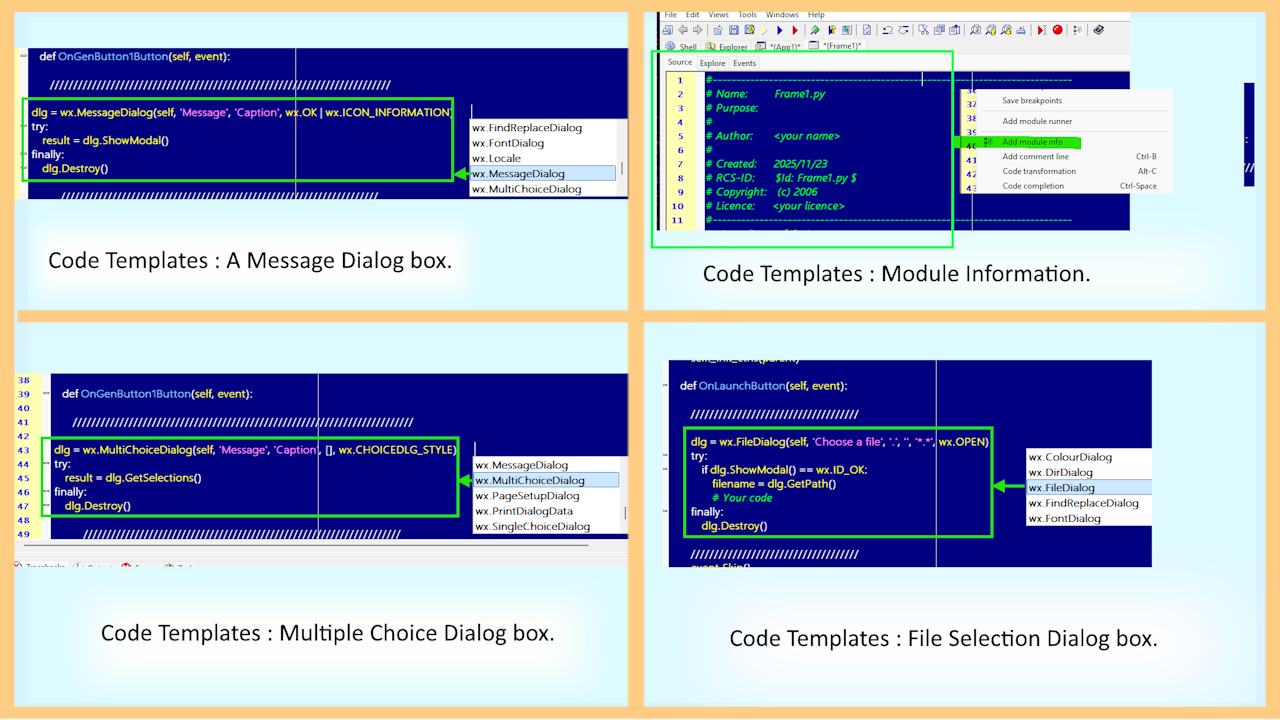Click the help book toolbar icon
The image size is (1280, 720).
pyautogui.click(x=1098, y=30)
